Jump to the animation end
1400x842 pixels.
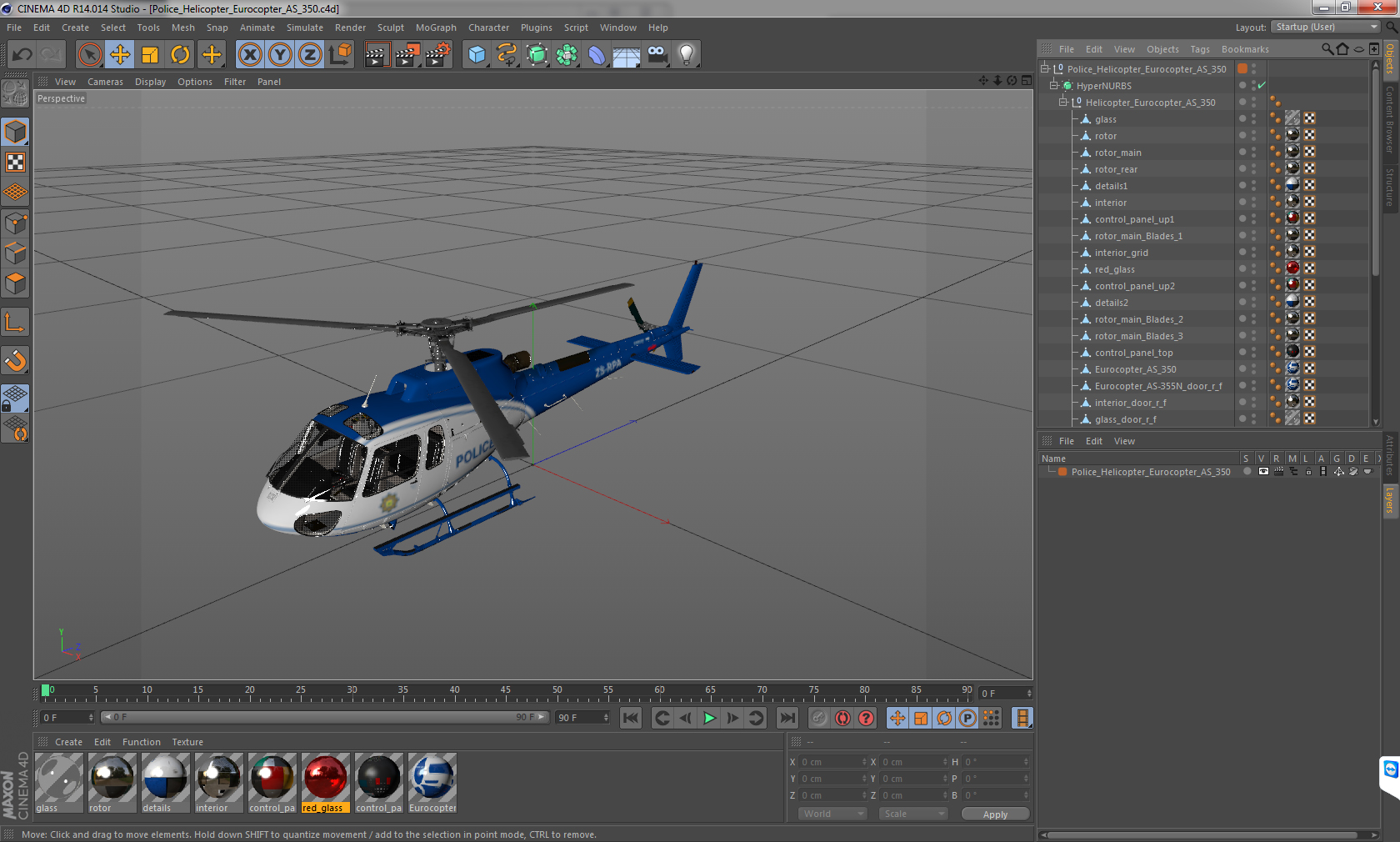tap(787, 718)
